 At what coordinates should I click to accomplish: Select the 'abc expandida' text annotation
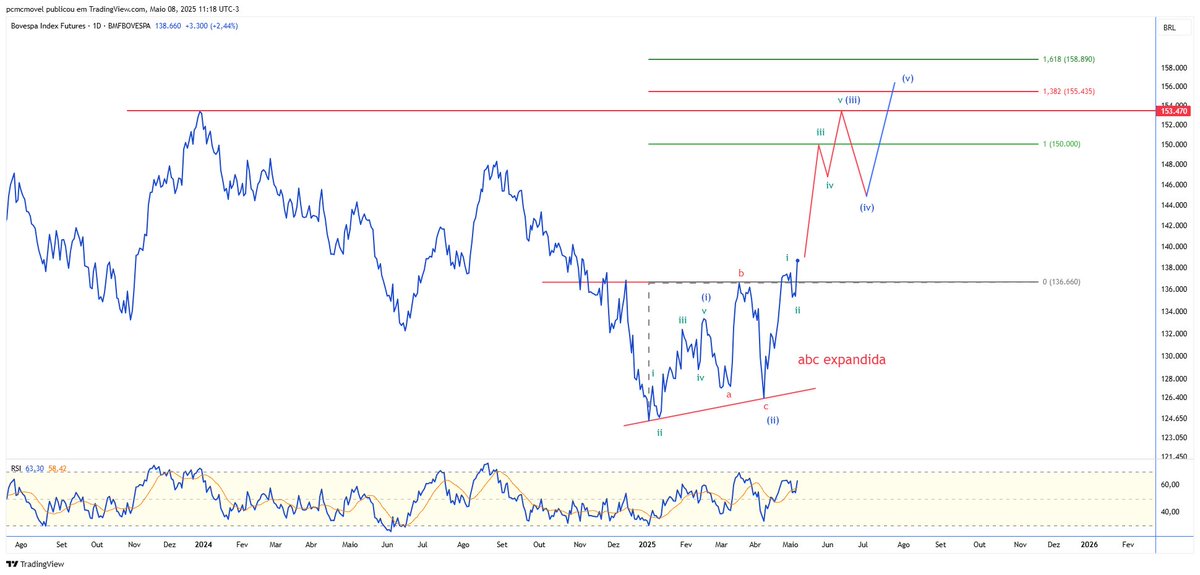(841, 359)
